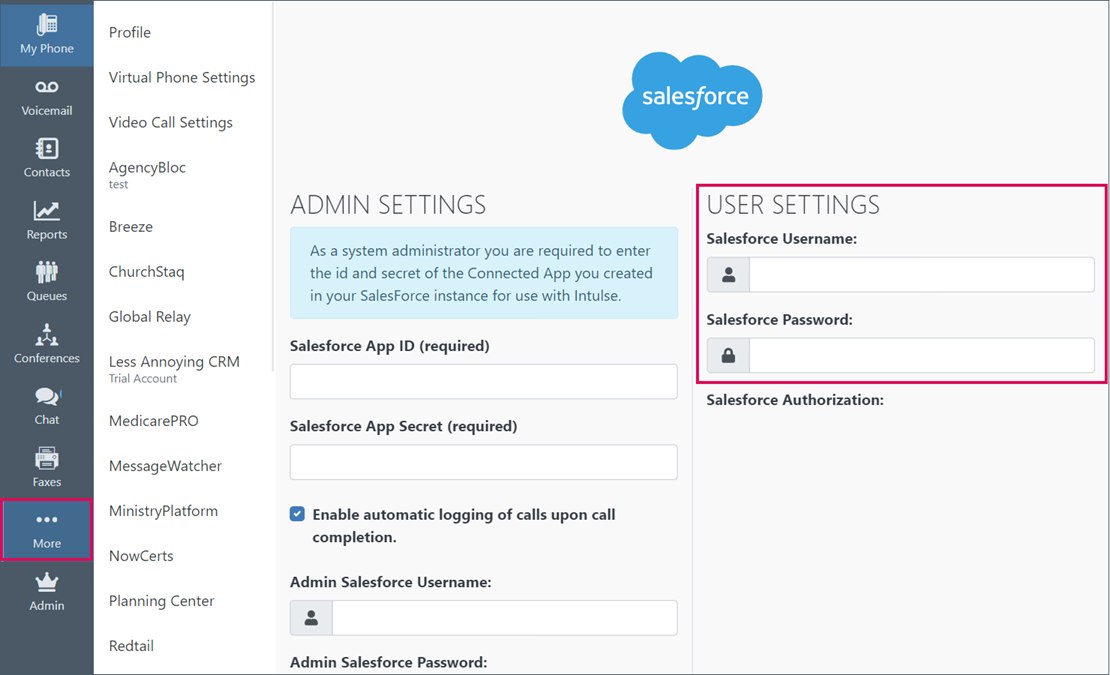The height and width of the screenshot is (675, 1110).
Task: Click the system administrator info notice
Action: click(x=484, y=273)
